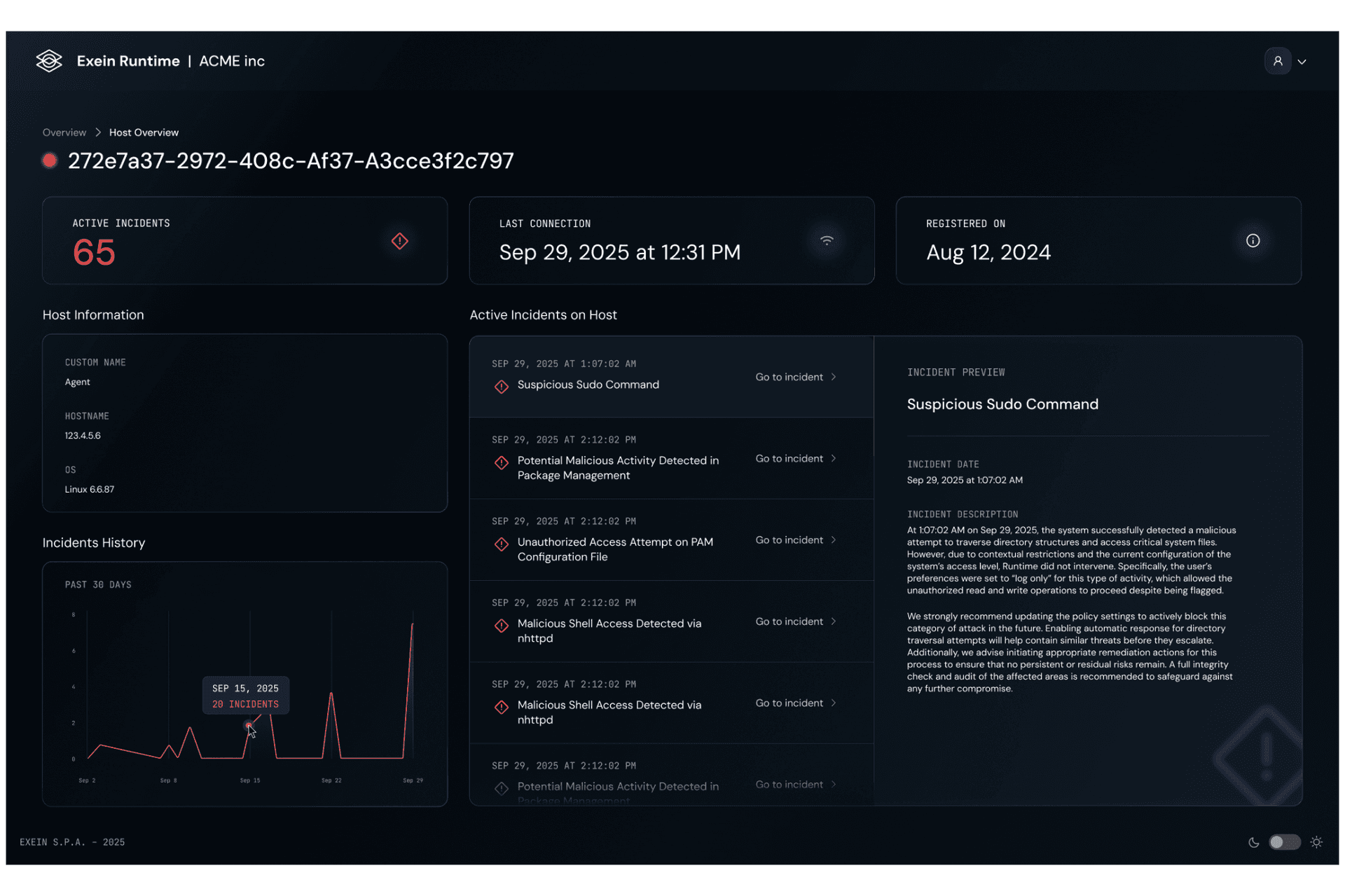The image size is (1345, 896).
Task: Click the last connection wifi icon
Action: click(827, 240)
